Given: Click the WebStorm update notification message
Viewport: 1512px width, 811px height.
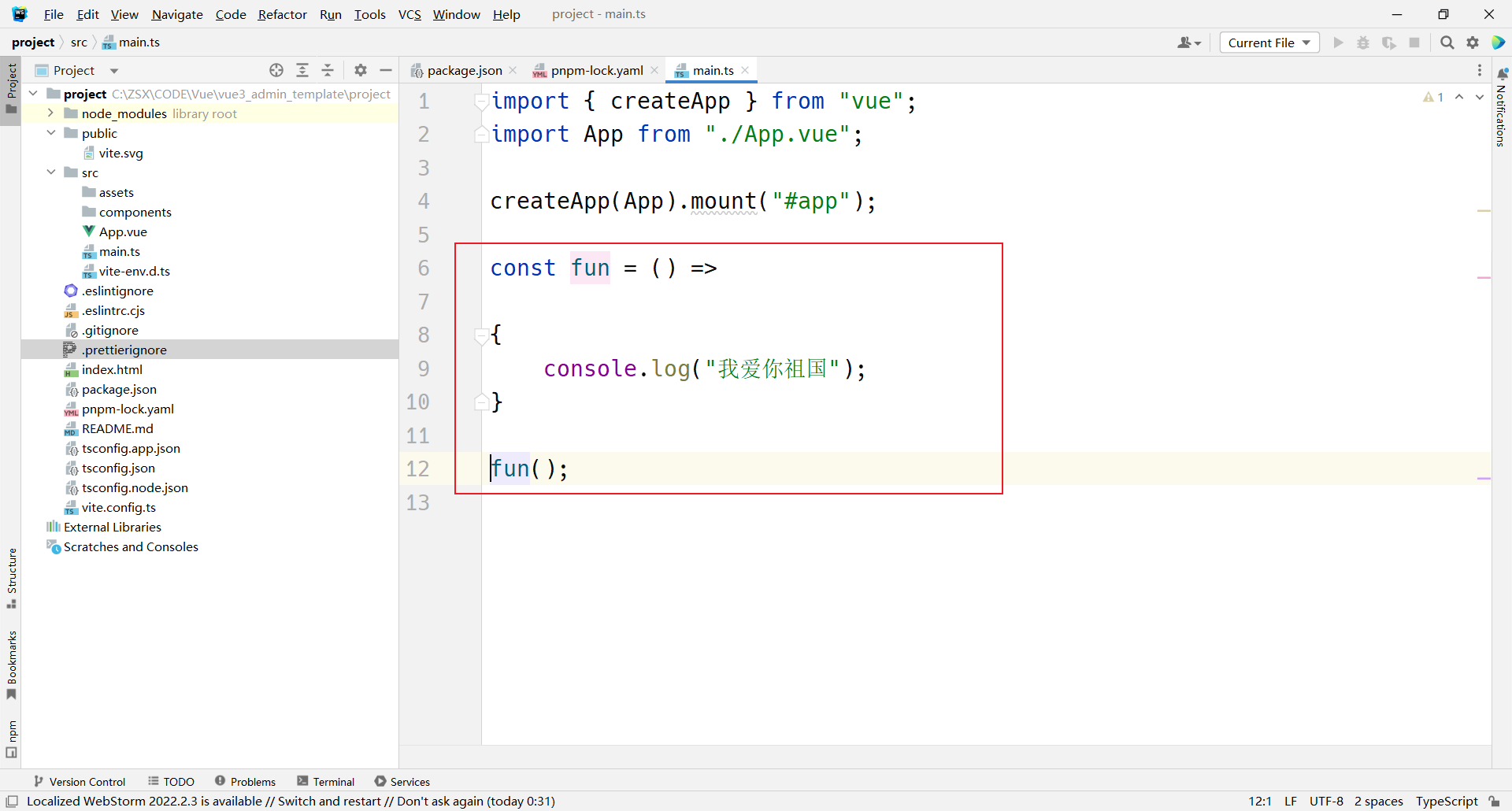Looking at the screenshot, I should [x=291, y=801].
